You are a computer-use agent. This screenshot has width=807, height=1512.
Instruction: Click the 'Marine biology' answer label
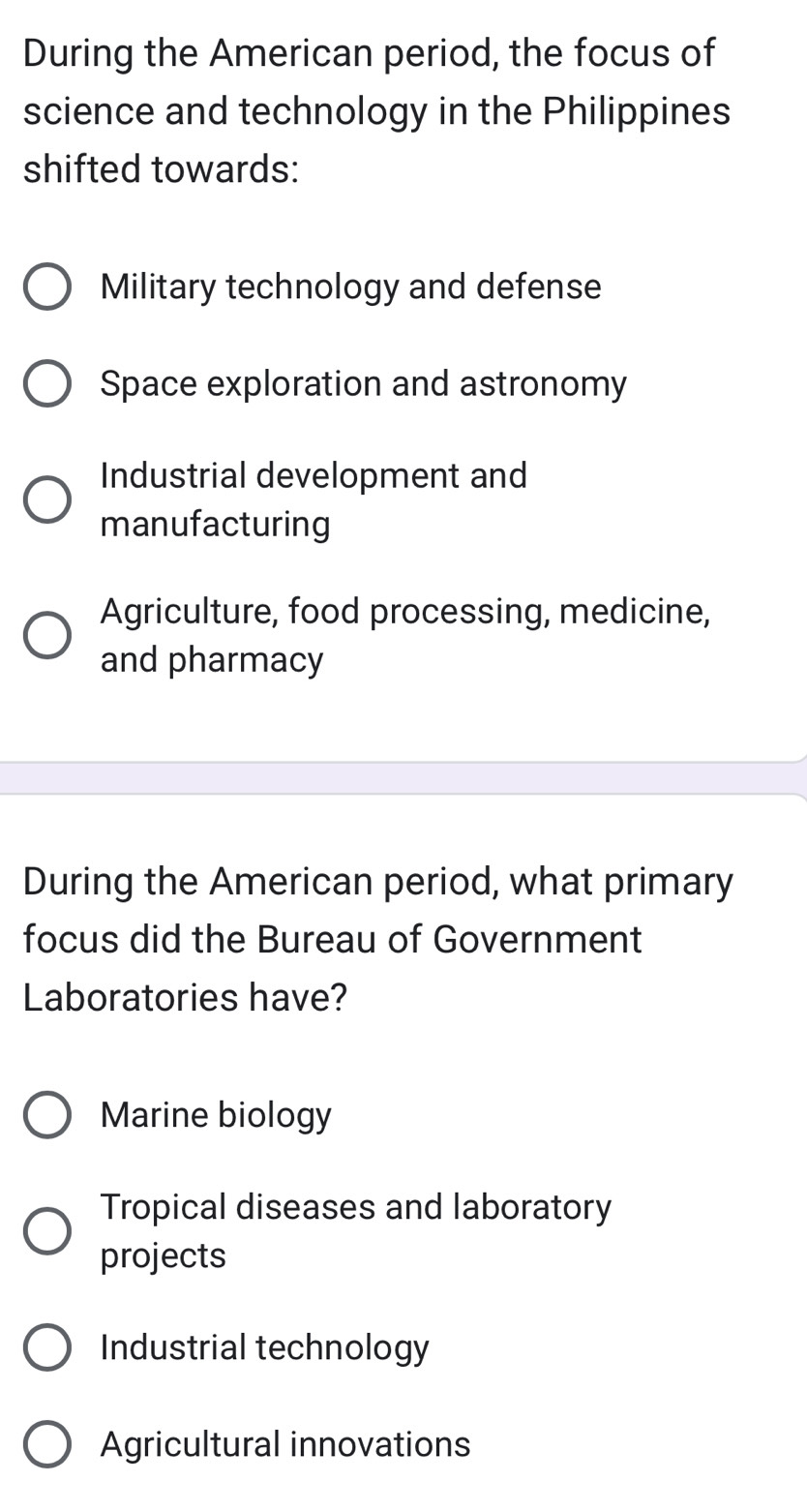click(x=216, y=1115)
